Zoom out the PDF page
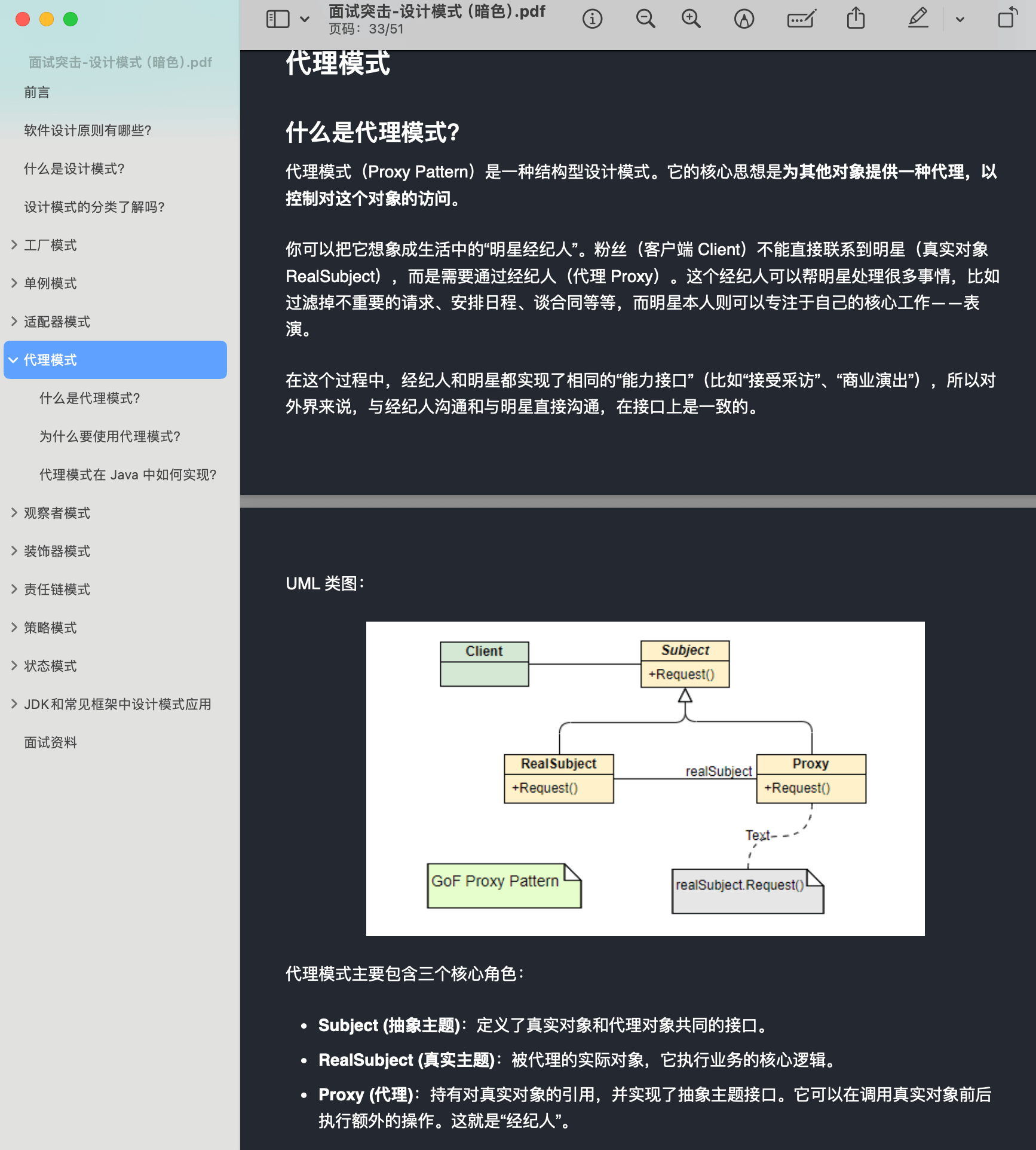This screenshot has height=1150, width=1036. point(645,19)
